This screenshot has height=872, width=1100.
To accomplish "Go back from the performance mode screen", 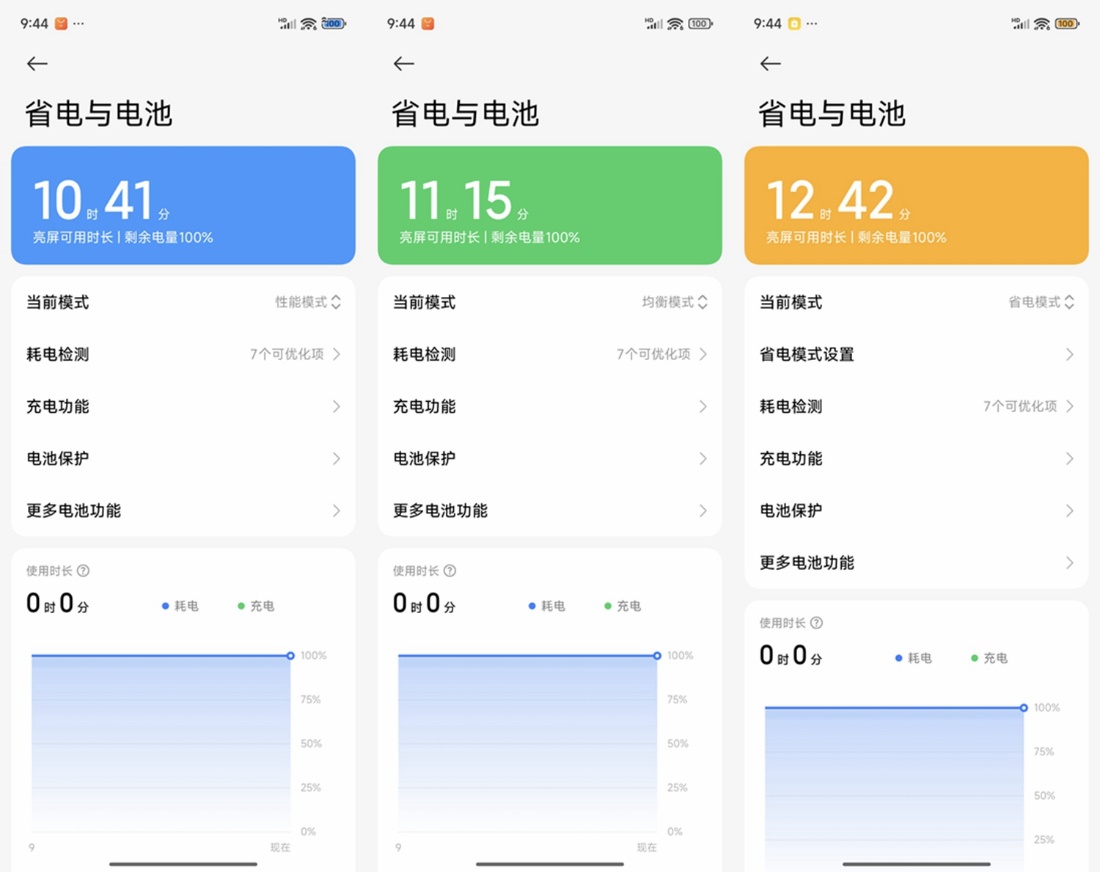I will [x=37, y=64].
